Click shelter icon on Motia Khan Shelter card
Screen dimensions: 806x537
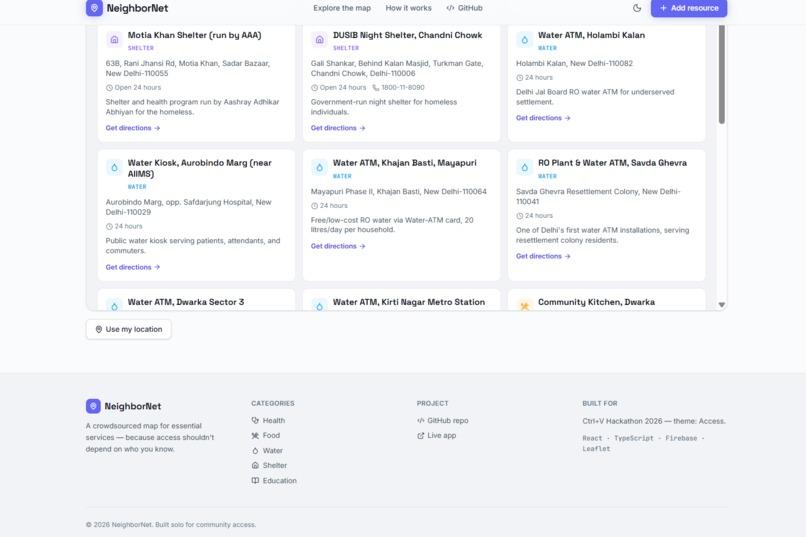(114, 40)
